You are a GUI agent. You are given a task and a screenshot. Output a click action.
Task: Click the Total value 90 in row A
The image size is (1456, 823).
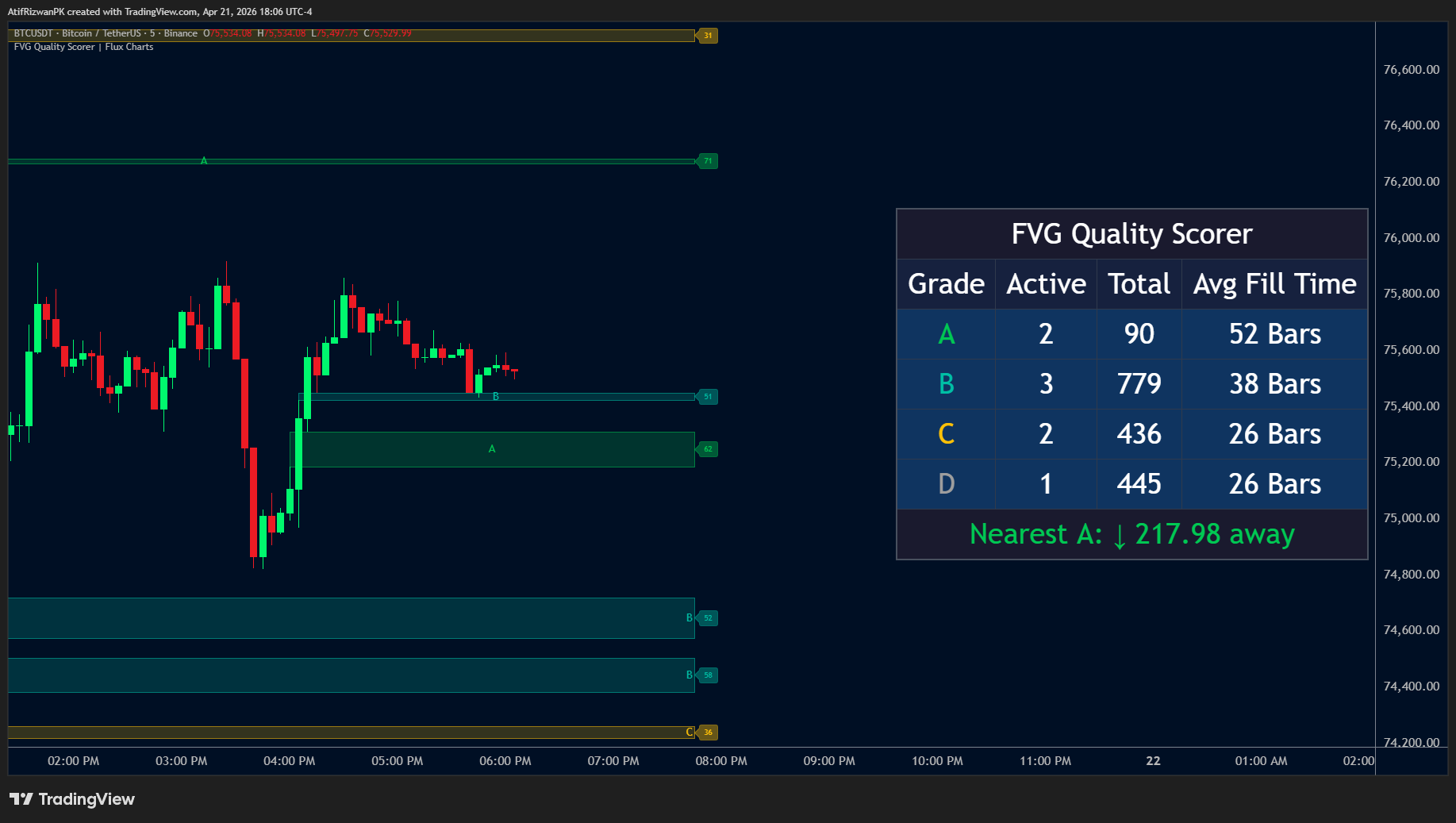pos(1139,334)
